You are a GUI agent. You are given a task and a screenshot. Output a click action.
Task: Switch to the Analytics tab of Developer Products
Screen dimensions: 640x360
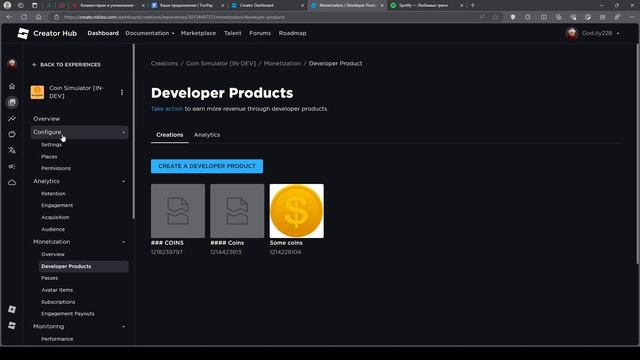(x=207, y=135)
